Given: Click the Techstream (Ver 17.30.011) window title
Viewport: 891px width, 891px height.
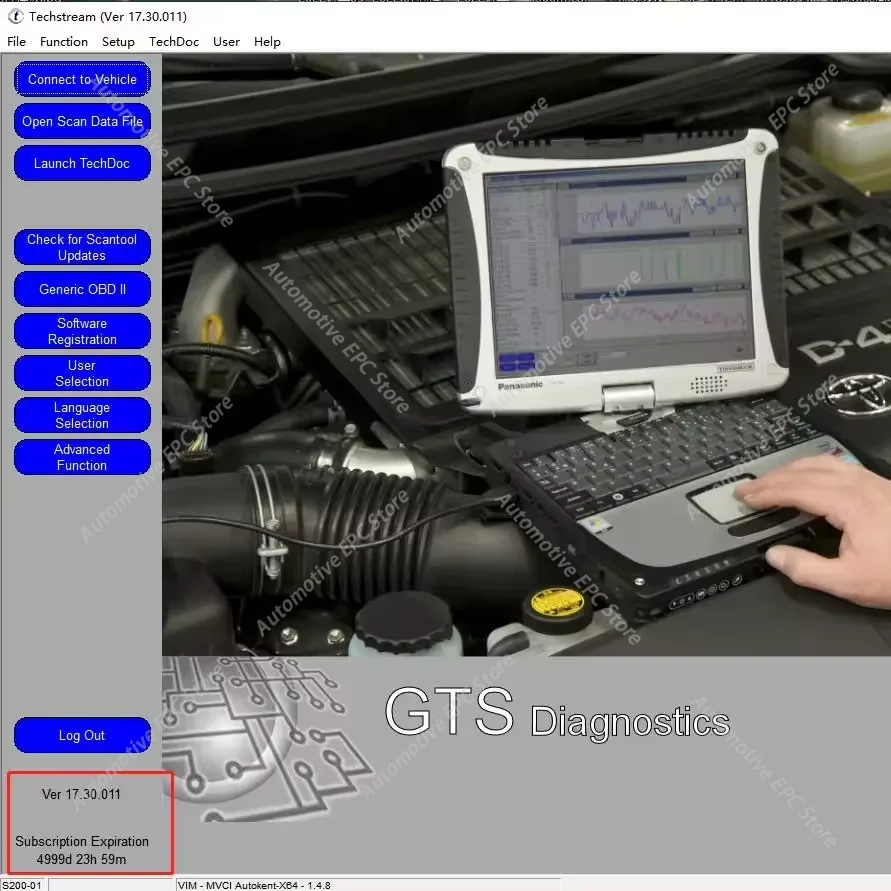Looking at the screenshot, I should click(108, 16).
